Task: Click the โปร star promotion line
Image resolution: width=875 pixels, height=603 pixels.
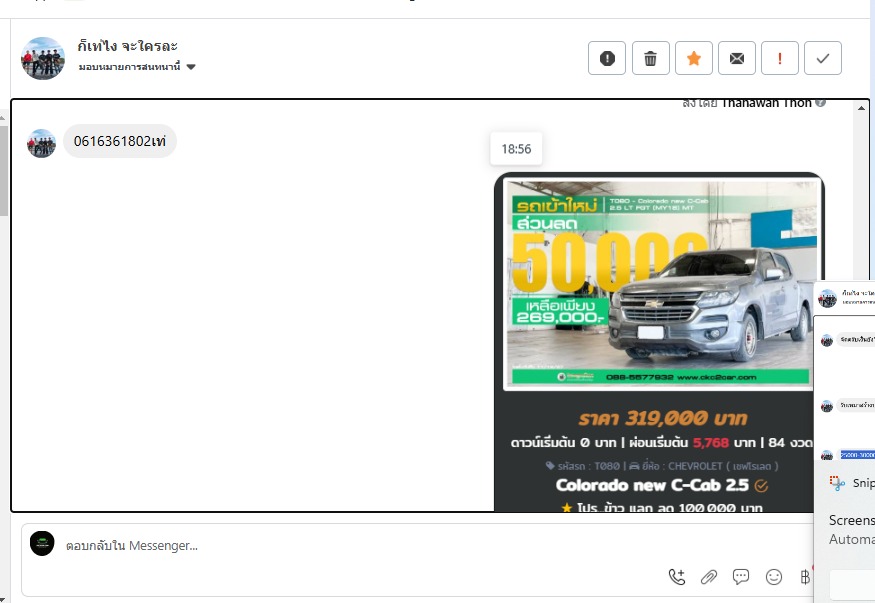Action: click(x=661, y=508)
